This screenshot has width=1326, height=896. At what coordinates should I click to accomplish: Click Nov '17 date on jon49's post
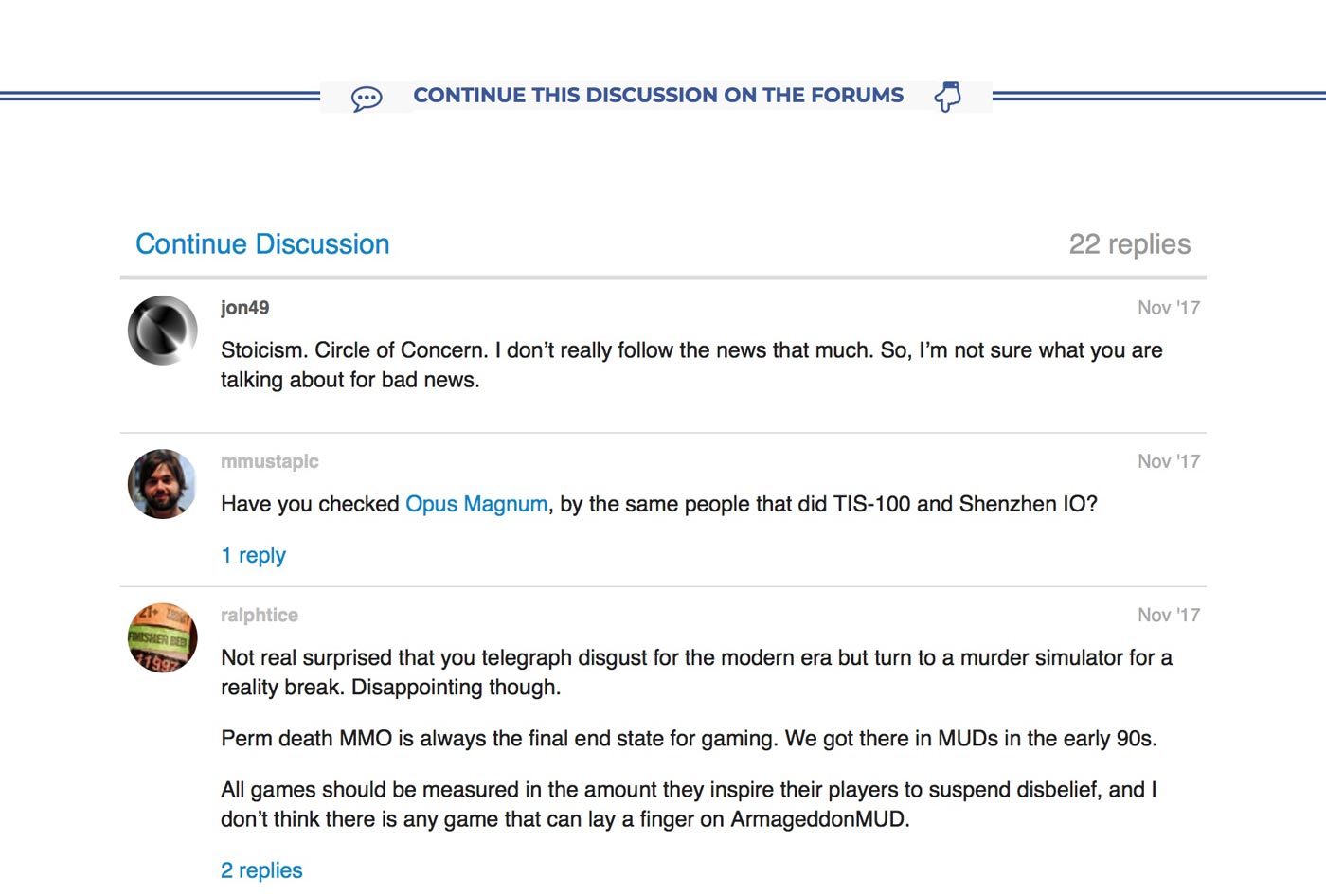(1169, 307)
